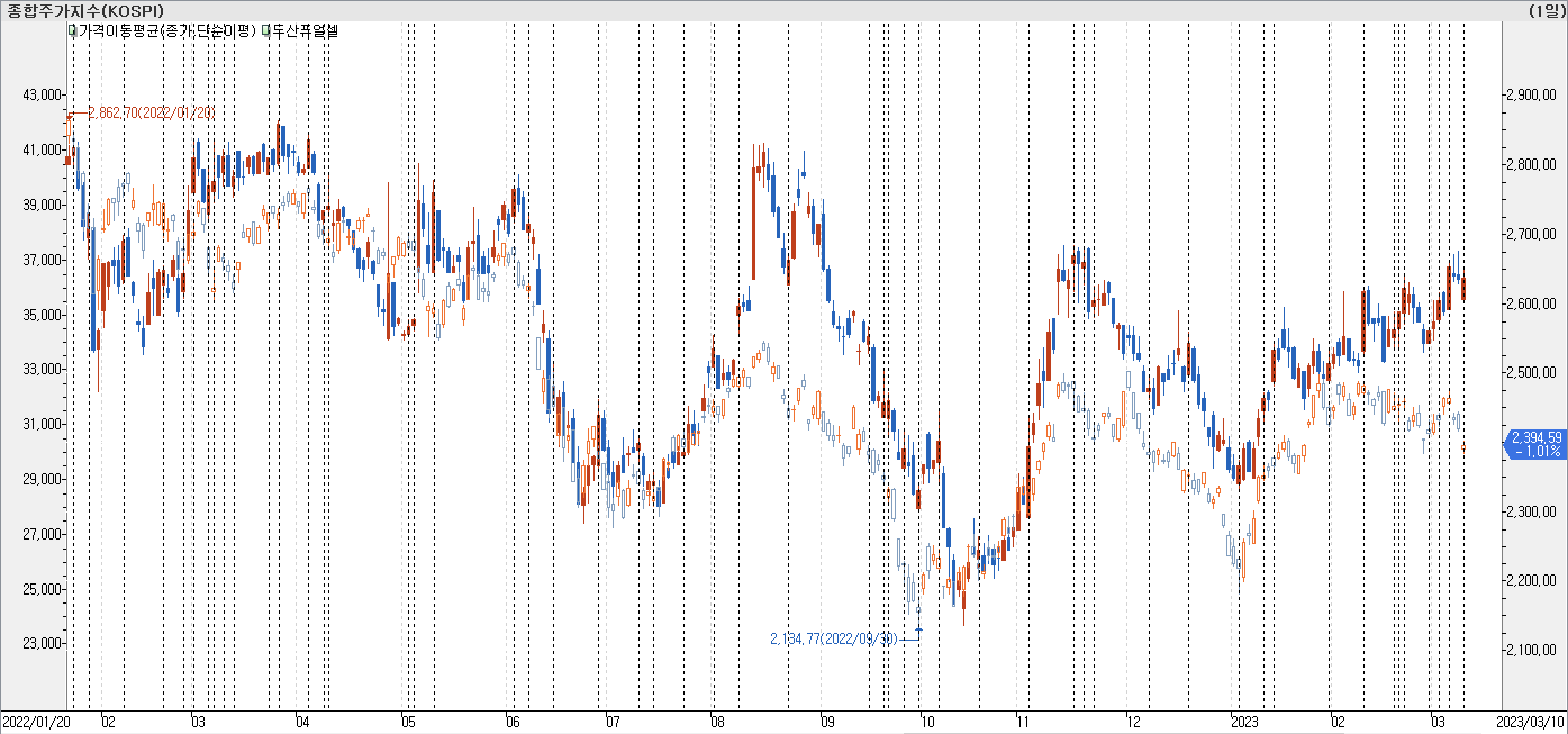Click the 2023 year marker on time axis

tap(1244, 722)
